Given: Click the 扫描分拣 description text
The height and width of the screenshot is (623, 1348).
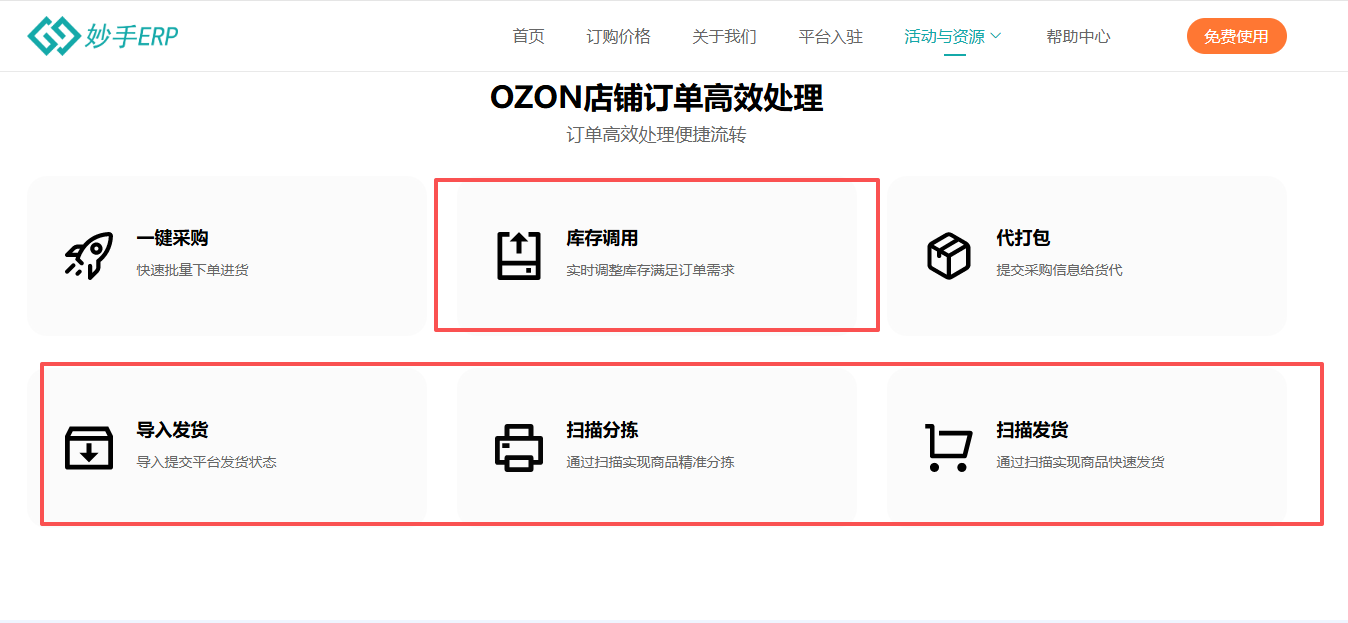Looking at the screenshot, I should [x=650, y=462].
